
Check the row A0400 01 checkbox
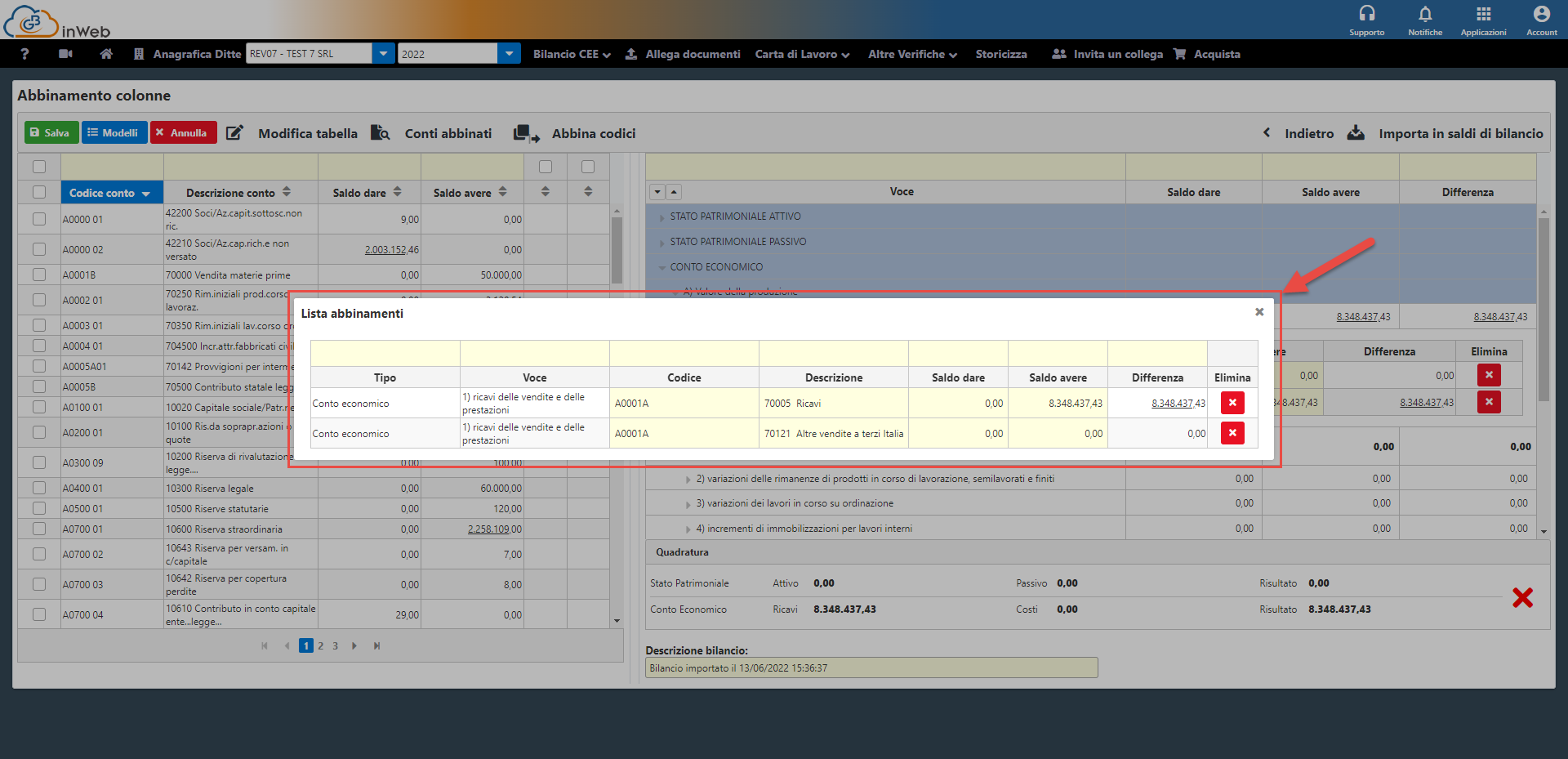tap(39, 488)
